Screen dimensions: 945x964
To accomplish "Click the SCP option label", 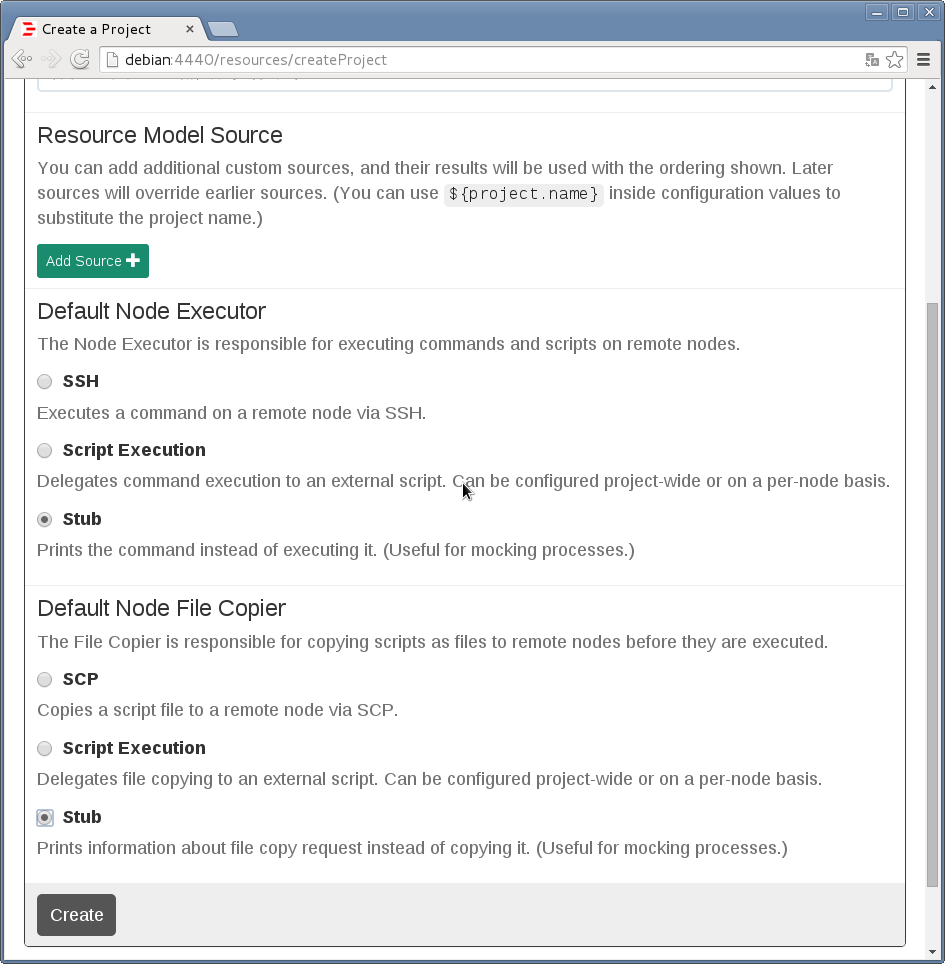I will [81, 679].
